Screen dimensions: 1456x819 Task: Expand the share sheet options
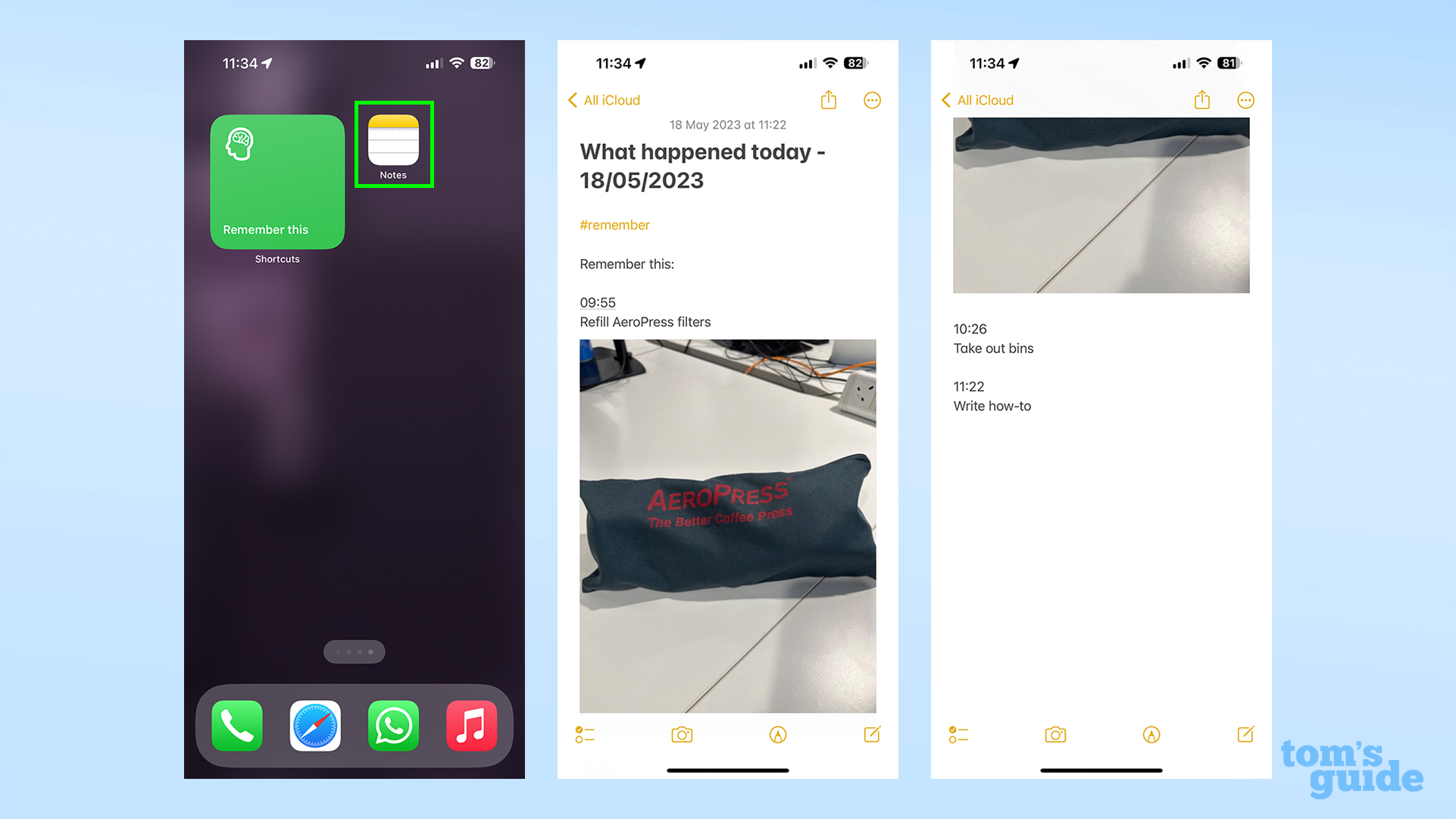(x=828, y=99)
